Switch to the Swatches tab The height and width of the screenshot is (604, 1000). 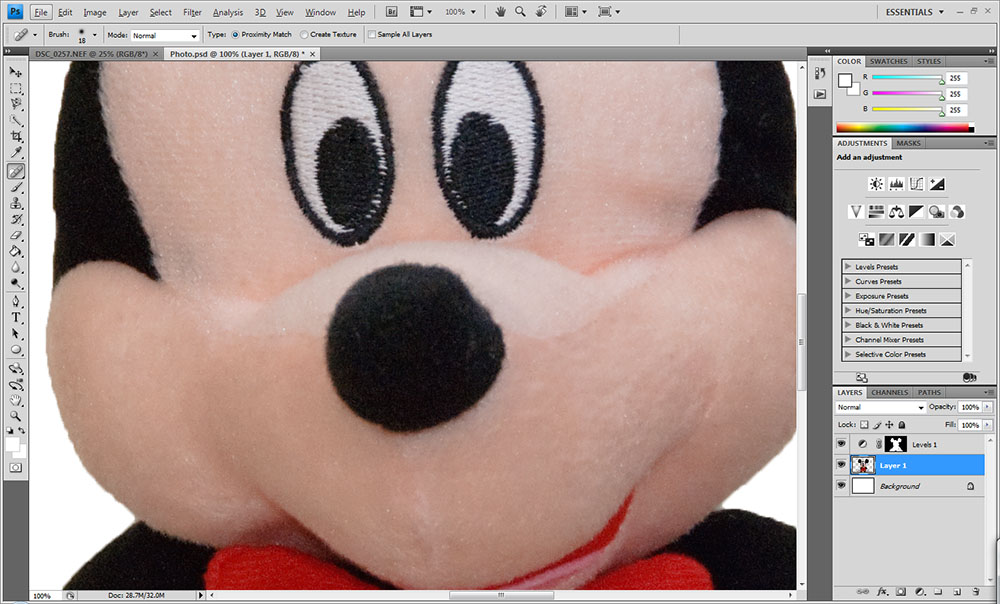tap(888, 61)
